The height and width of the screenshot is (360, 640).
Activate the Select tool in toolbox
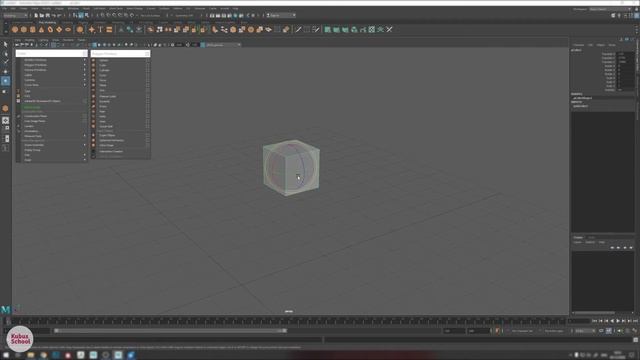[x=5, y=44]
